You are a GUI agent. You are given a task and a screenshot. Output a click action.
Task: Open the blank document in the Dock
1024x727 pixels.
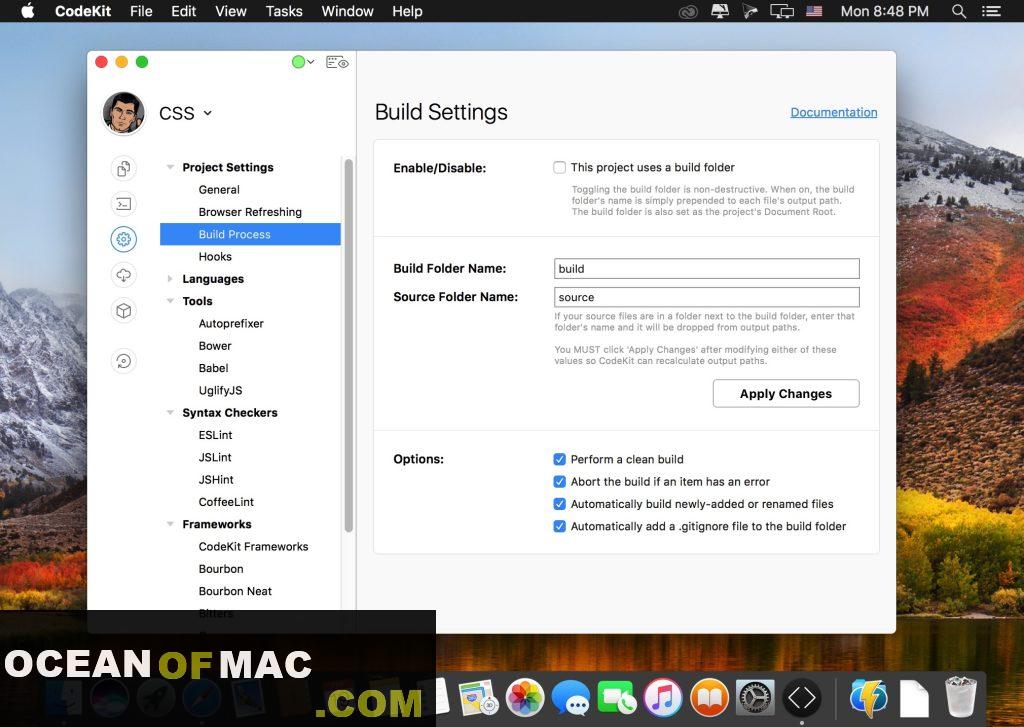coord(914,698)
